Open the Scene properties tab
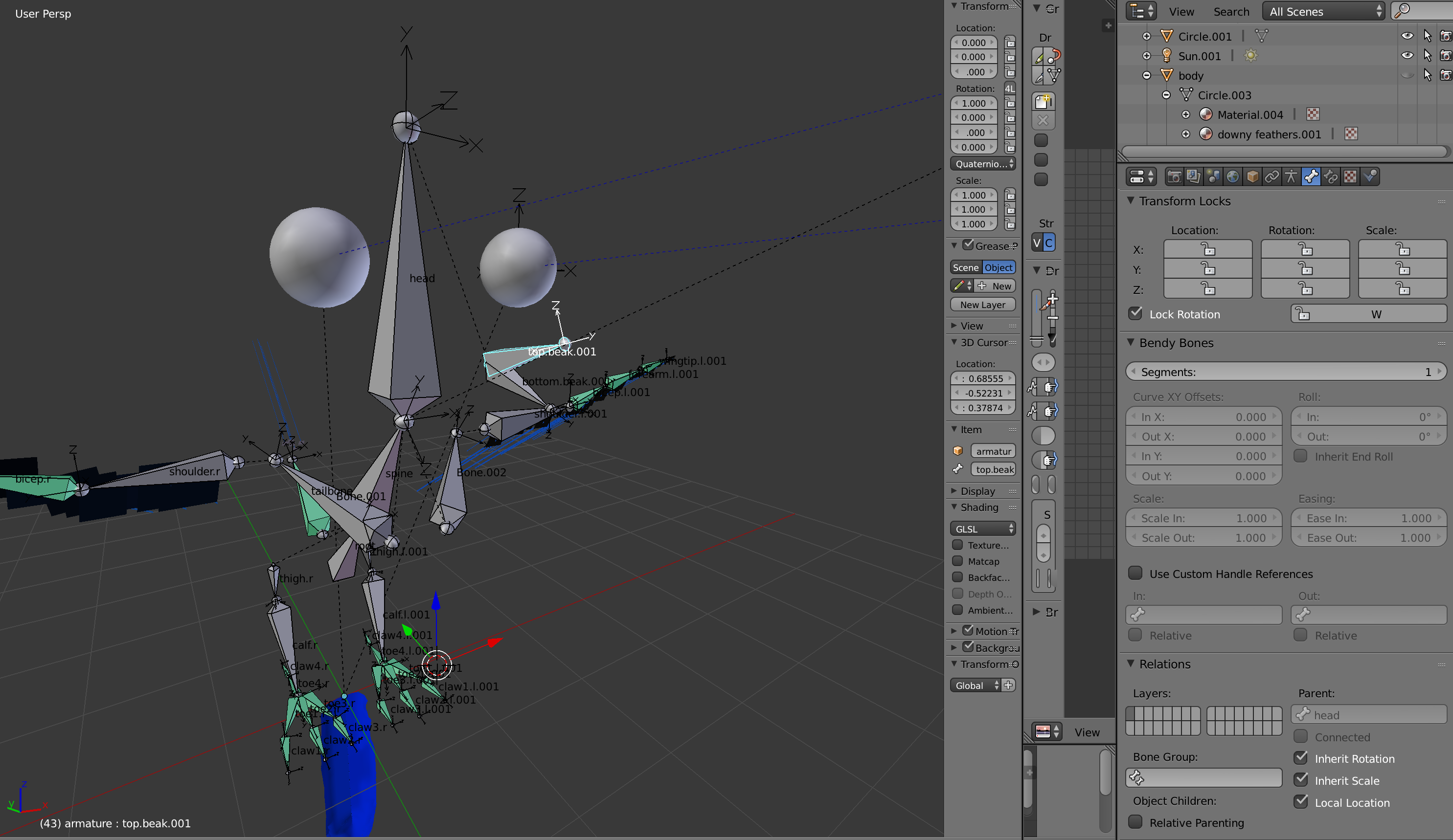The image size is (1453, 840). 1213,177
